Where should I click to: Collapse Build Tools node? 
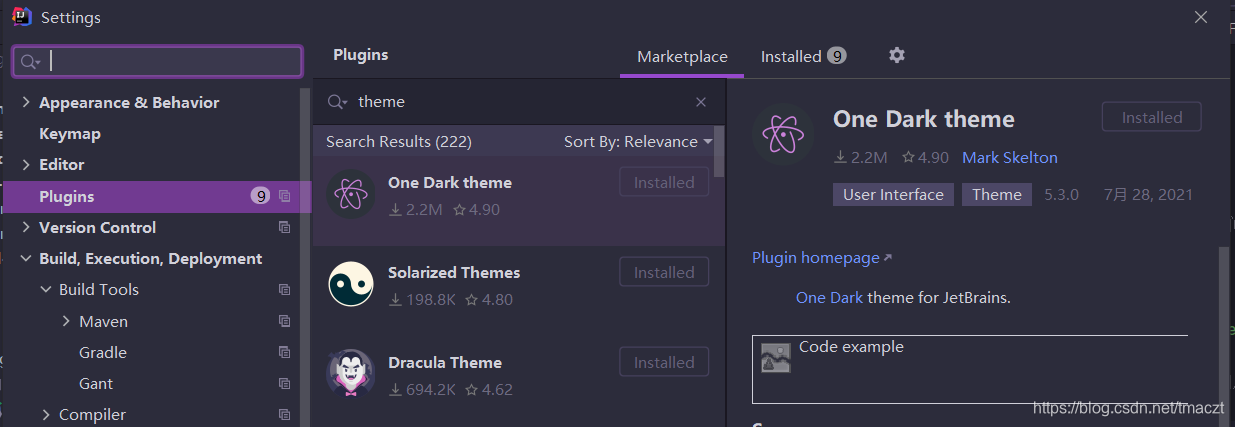46,290
